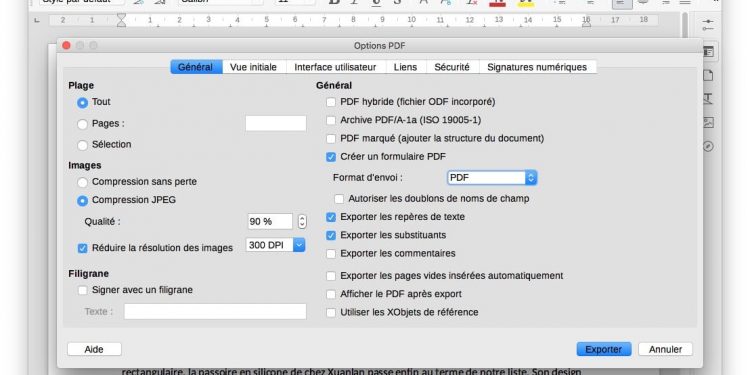Click the tab stop type selector on ruler
750x375 pixels.
tap(37, 21)
